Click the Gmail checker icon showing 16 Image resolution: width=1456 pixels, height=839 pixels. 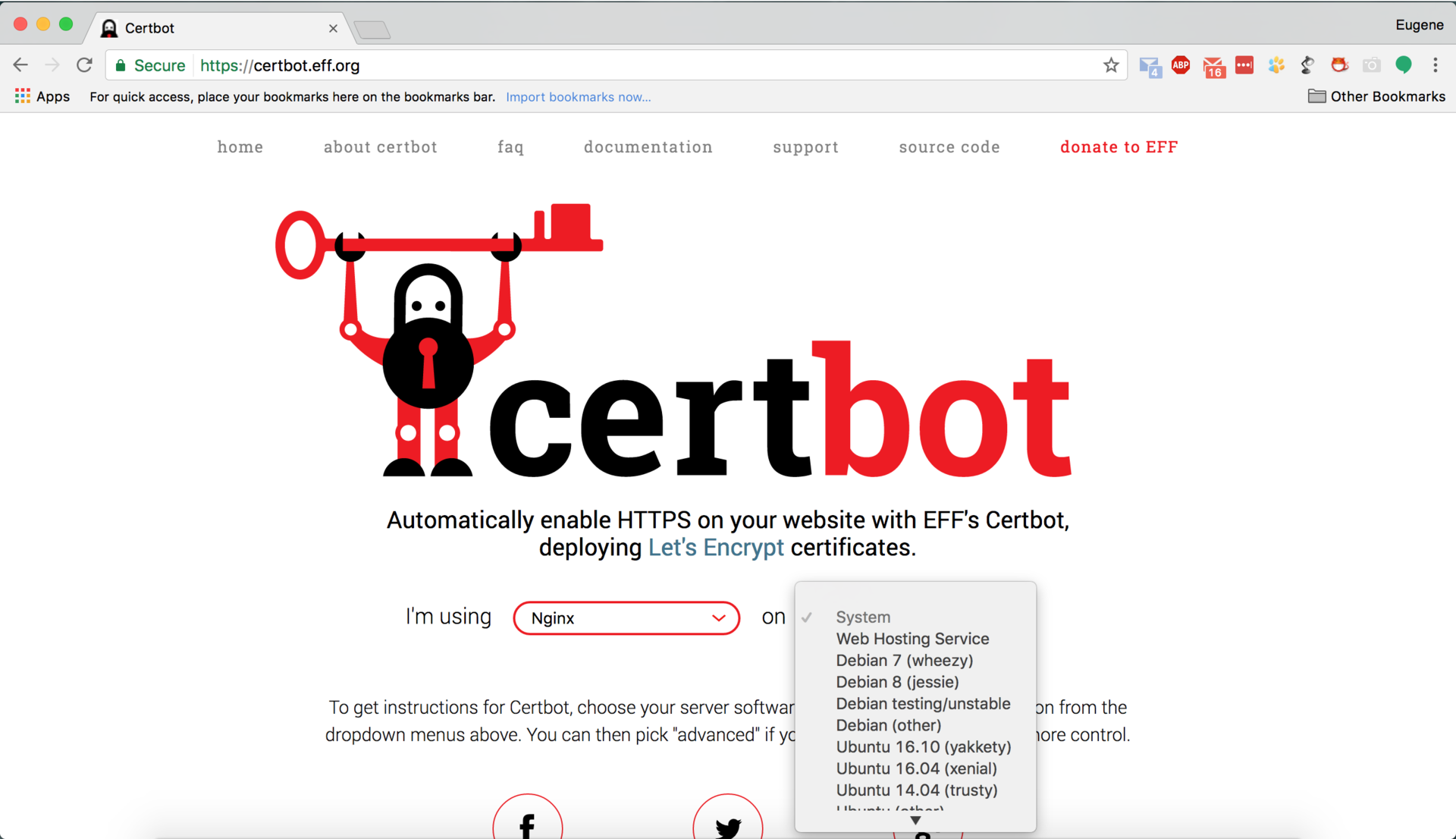pyautogui.click(x=1213, y=68)
